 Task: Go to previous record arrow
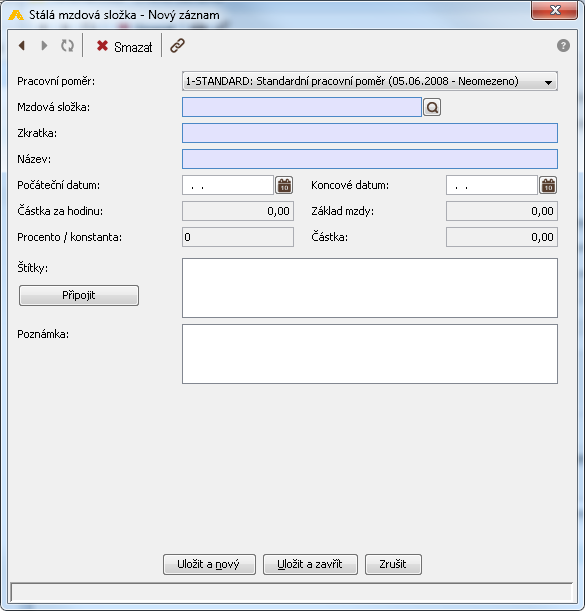22,46
